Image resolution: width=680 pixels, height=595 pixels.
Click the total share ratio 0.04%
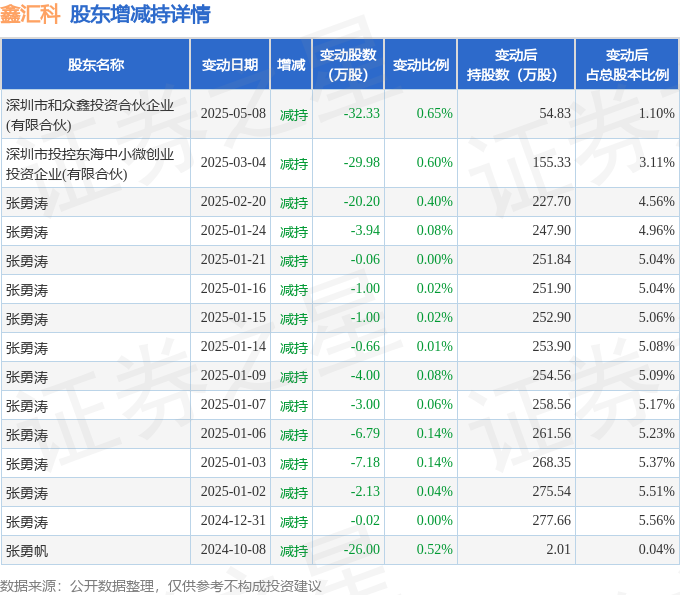[657, 549]
